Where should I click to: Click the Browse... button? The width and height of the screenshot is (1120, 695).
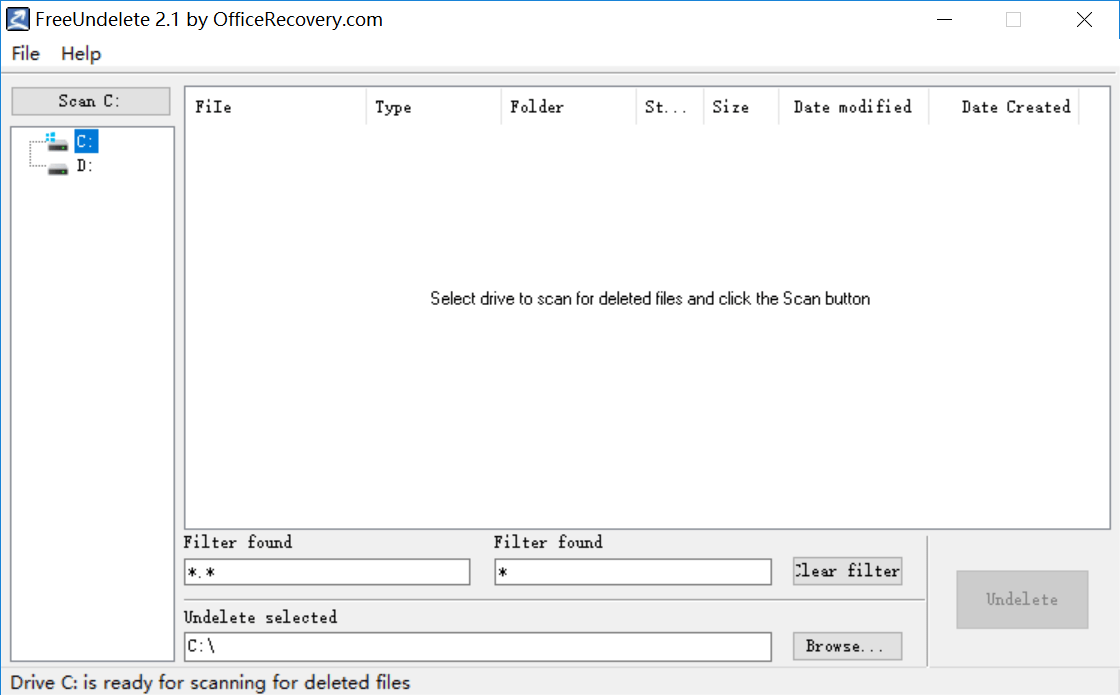click(847, 646)
